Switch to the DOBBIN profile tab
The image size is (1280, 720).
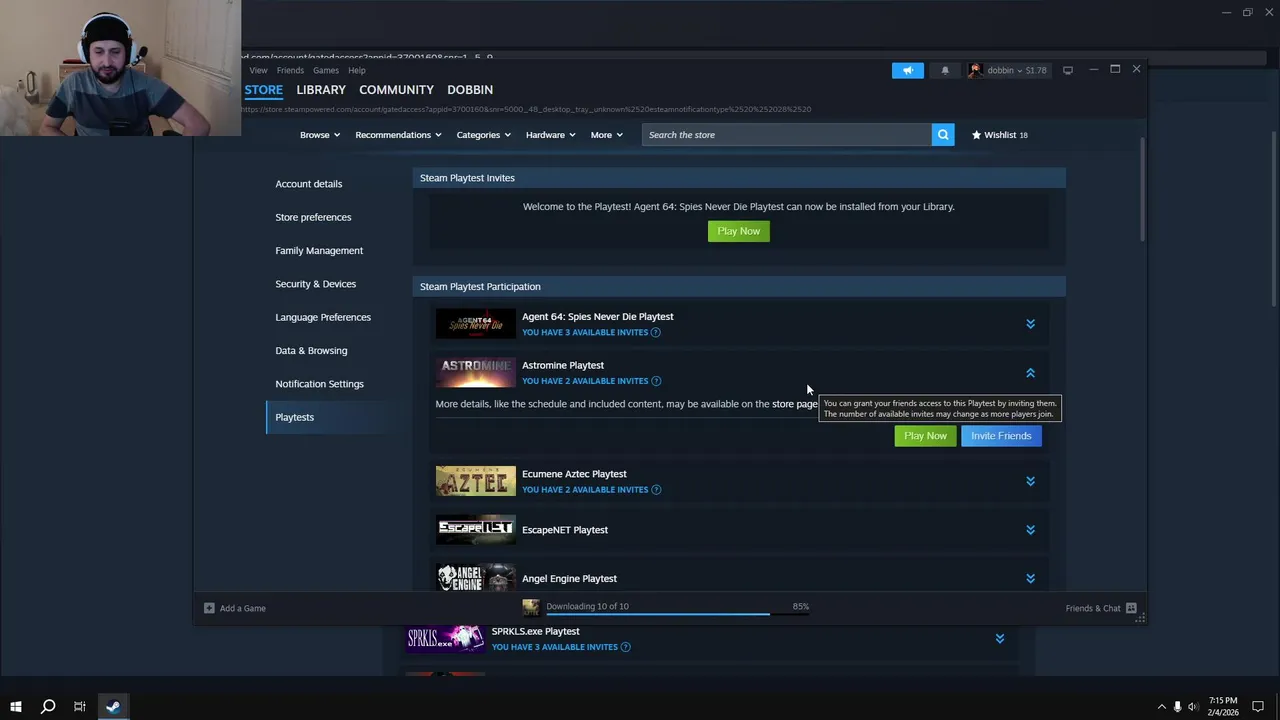click(x=470, y=90)
